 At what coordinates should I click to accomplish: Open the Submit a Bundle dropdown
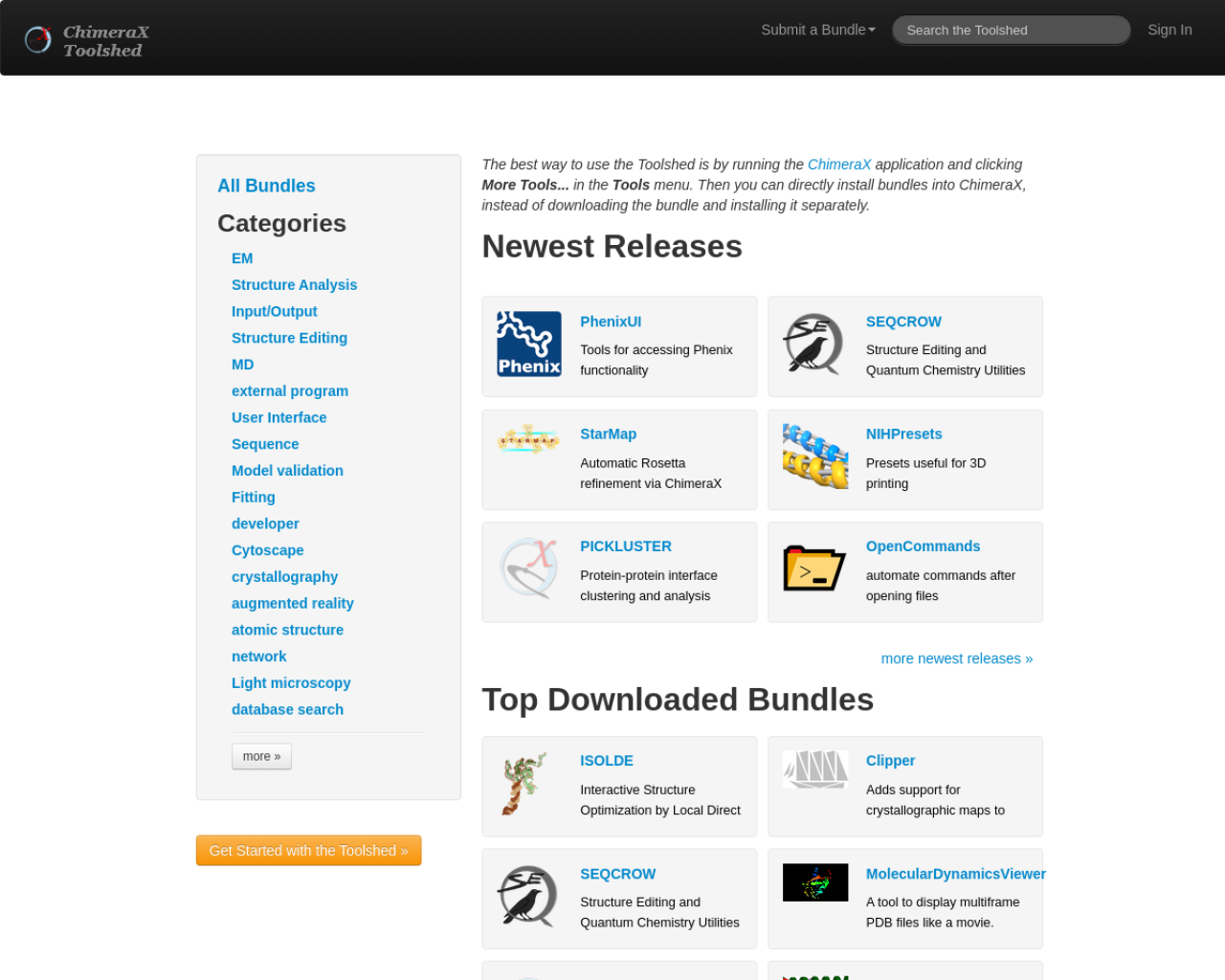[818, 30]
